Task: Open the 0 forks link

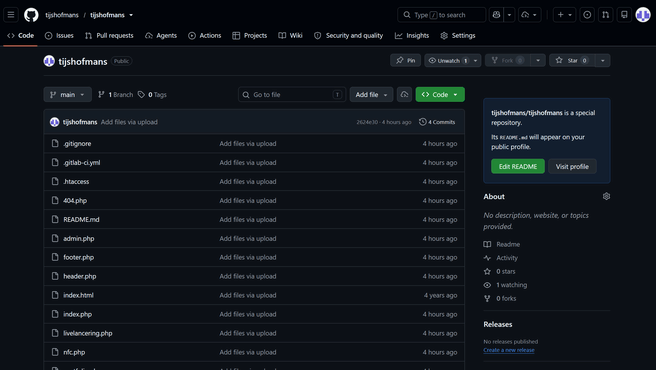Action: coord(500,298)
